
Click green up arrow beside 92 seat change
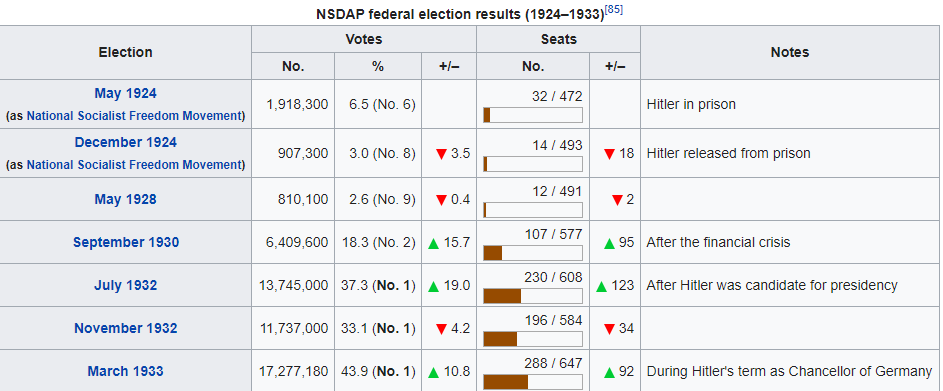coord(609,372)
